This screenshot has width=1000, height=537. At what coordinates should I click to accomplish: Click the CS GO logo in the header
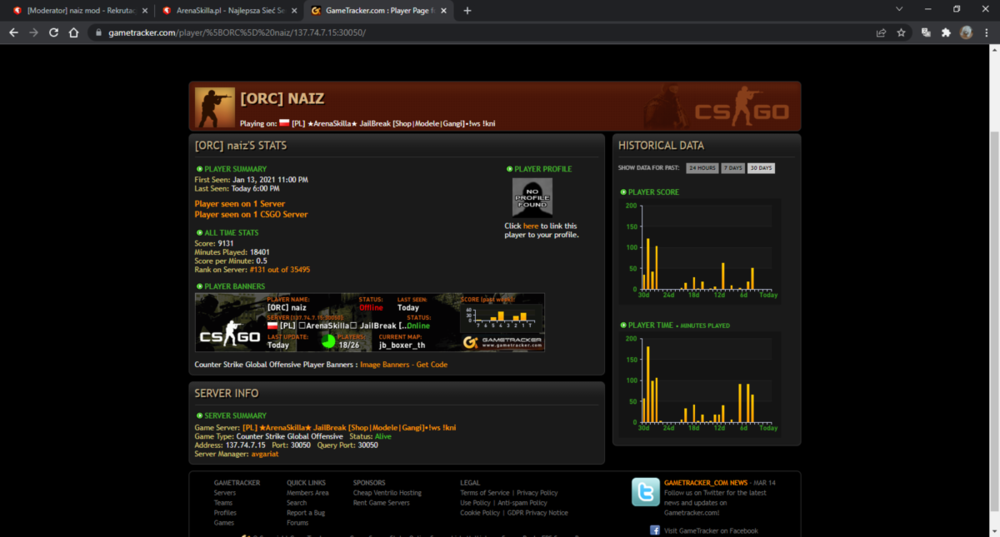[x=742, y=107]
